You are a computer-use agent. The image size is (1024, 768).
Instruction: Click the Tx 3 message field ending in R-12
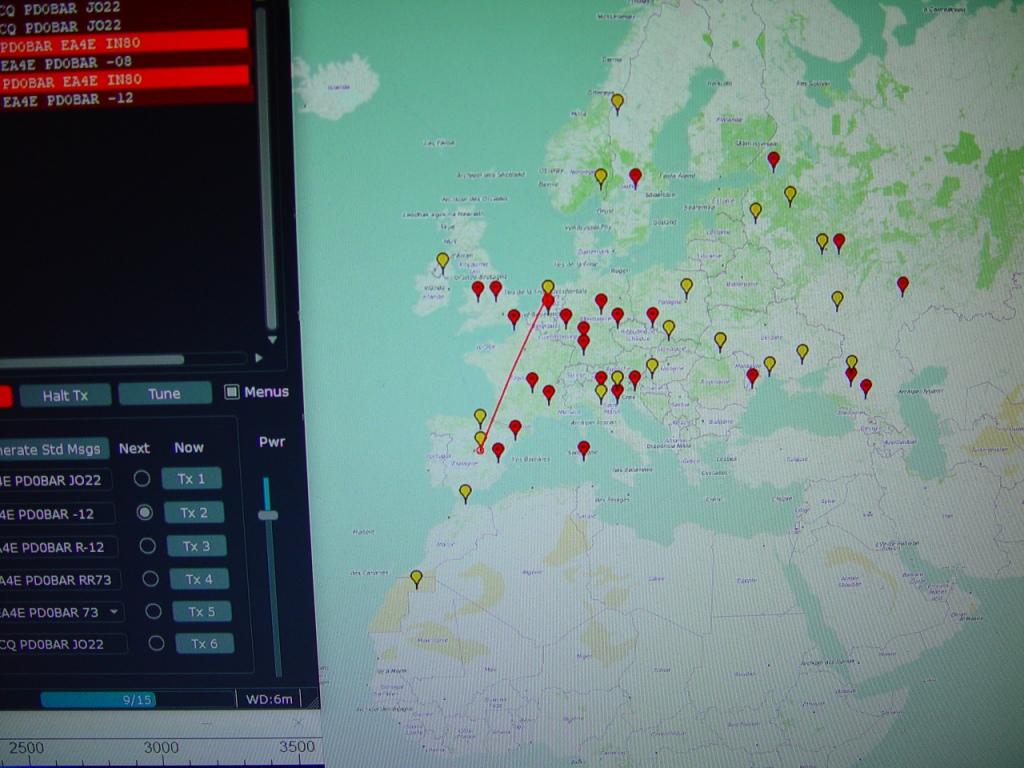pyautogui.click(x=58, y=547)
